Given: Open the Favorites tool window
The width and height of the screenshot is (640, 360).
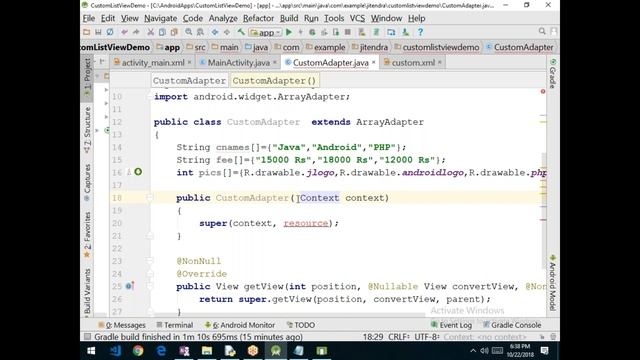Looking at the screenshot, I should click(87, 234).
